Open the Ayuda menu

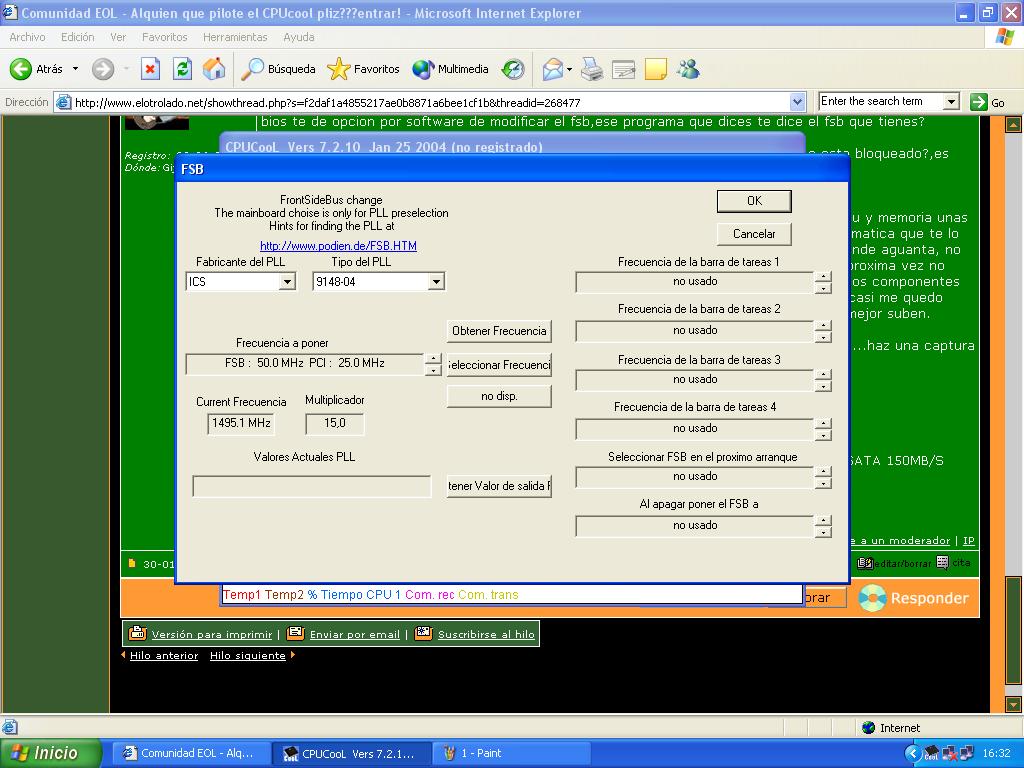[x=298, y=37]
